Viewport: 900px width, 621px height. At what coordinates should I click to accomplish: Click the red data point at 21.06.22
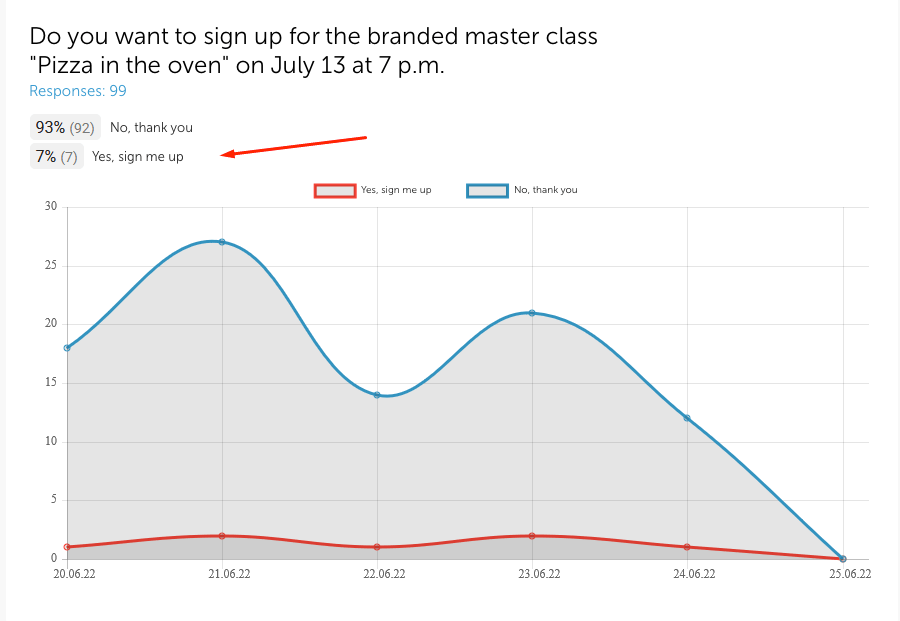222,536
